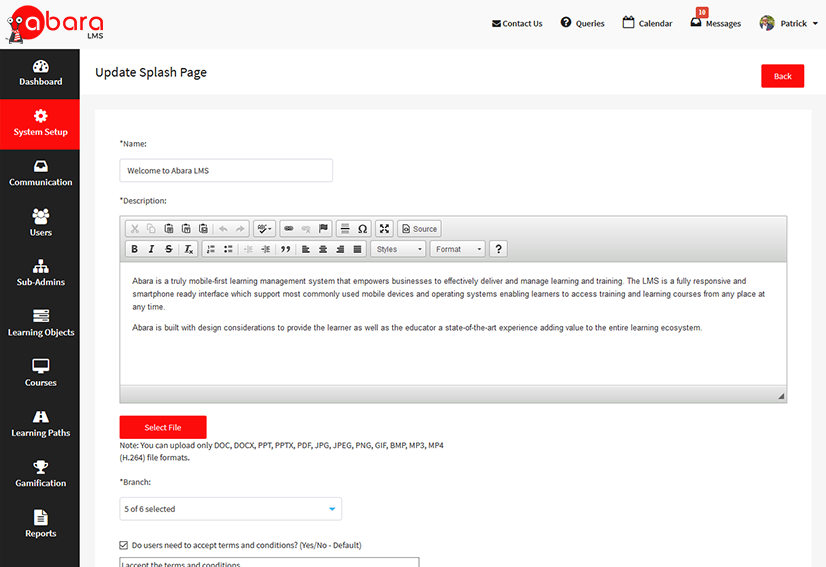Click Paste from Word icon
This screenshot has width=826, height=567.
[x=203, y=229]
